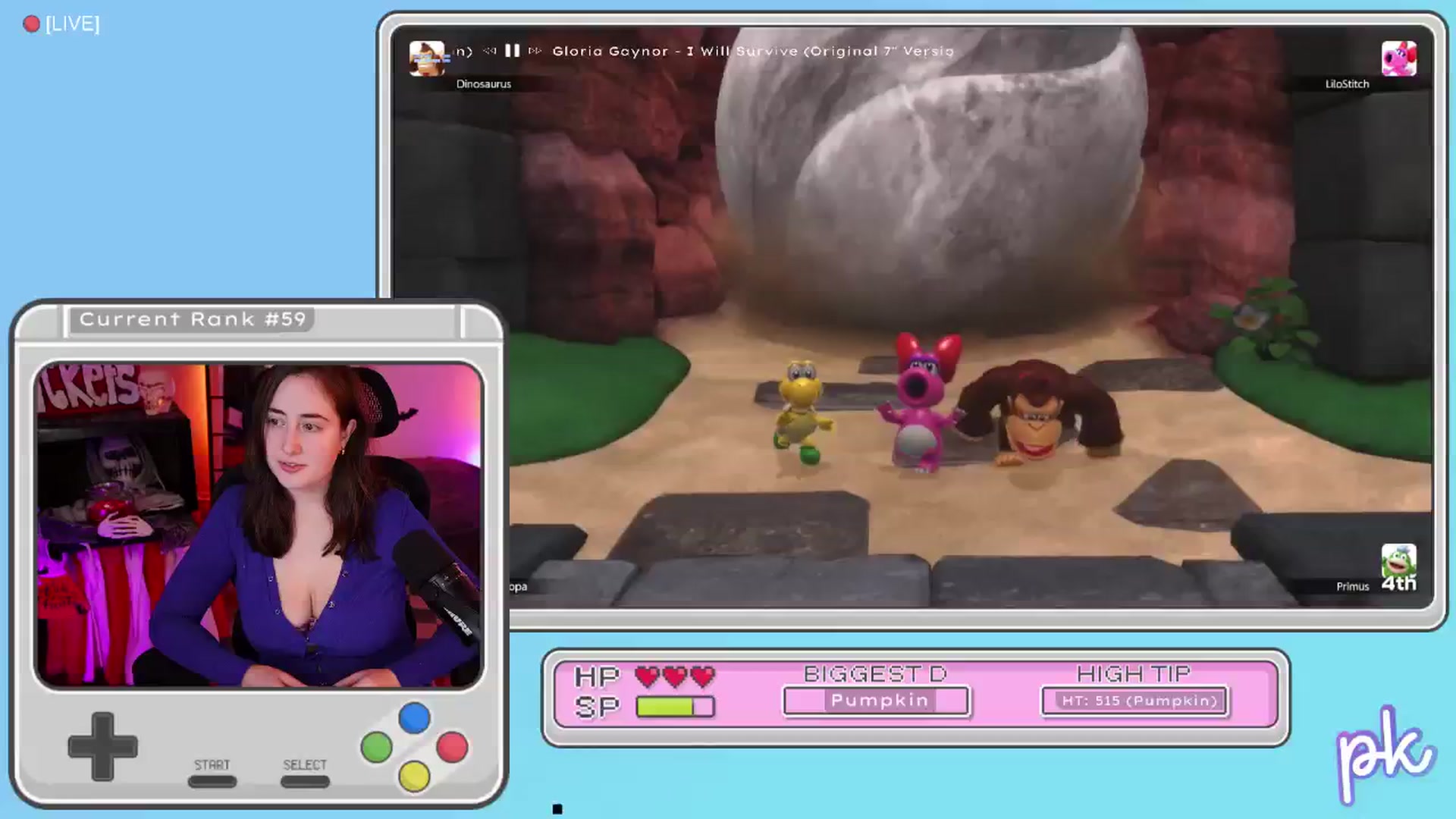Click the second HP heart
The image size is (1456, 819).
(x=675, y=676)
